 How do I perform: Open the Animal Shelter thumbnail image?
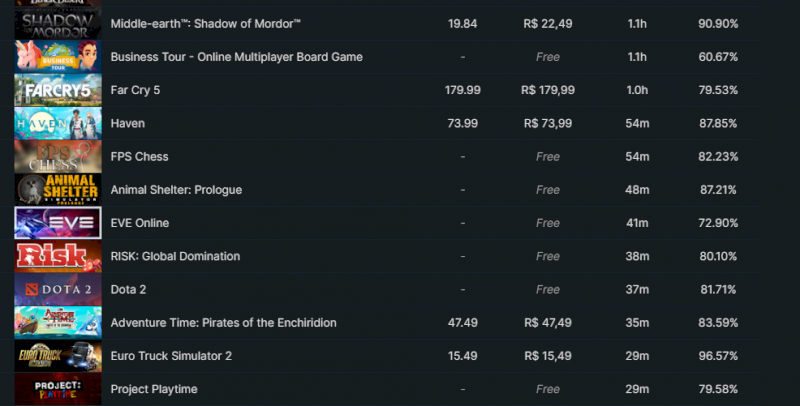(57, 189)
